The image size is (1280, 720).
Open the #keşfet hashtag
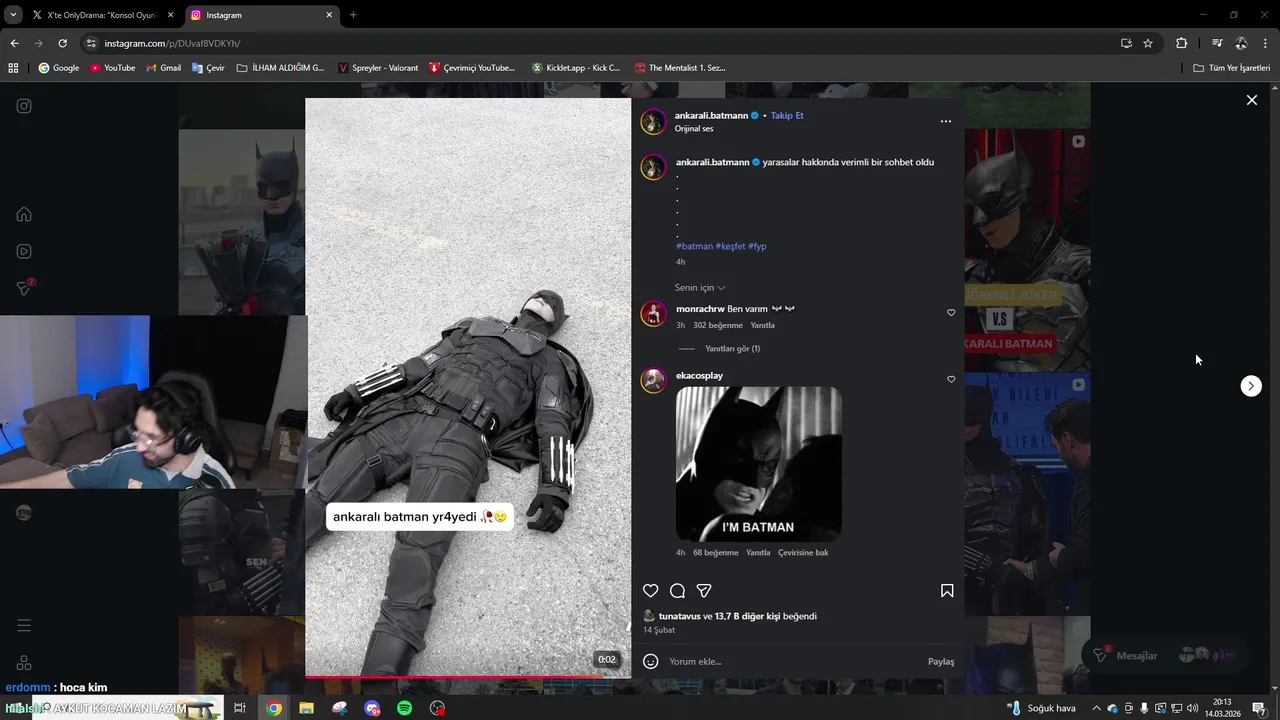pos(730,246)
